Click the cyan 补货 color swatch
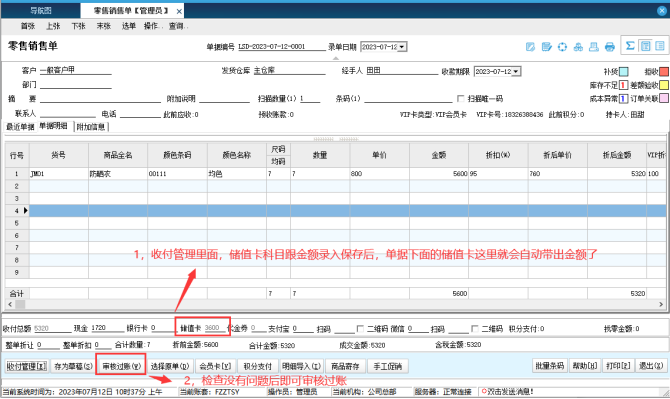 (x=623, y=71)
